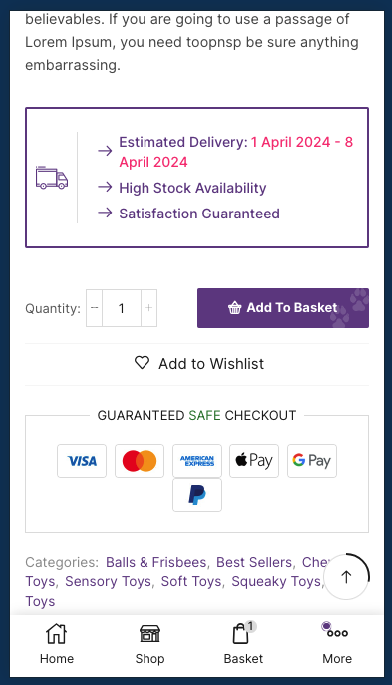Click the quantity number input field

click(122, 308)
